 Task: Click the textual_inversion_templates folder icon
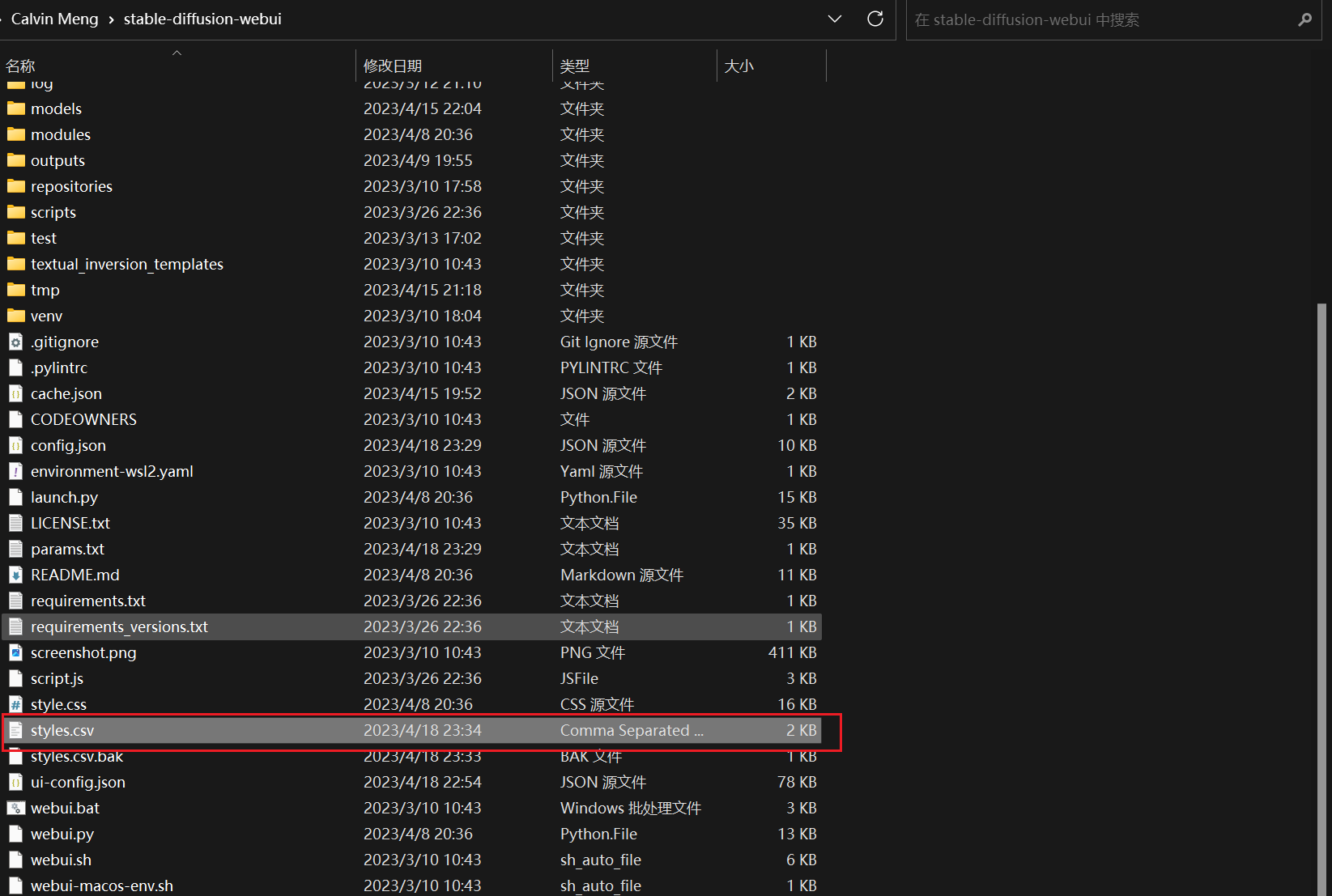16,264
